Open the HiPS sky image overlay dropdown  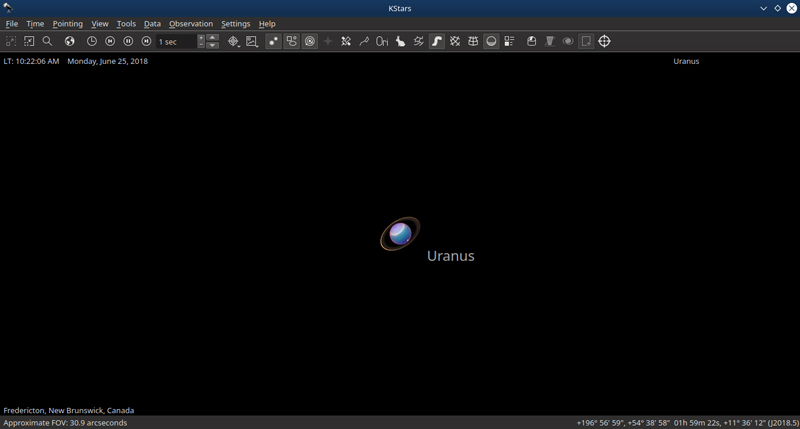pos(252,41)
